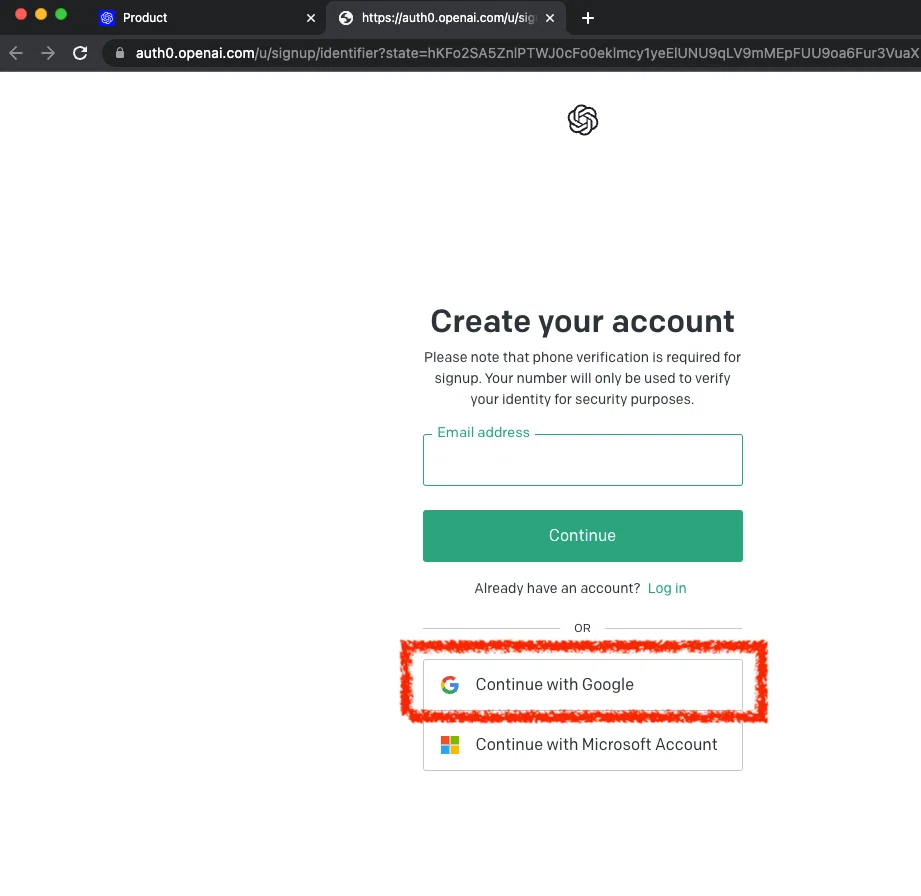Screen dimensions: 921x896
Task: Focus the Email address field
Action: (x=583, y=460)
